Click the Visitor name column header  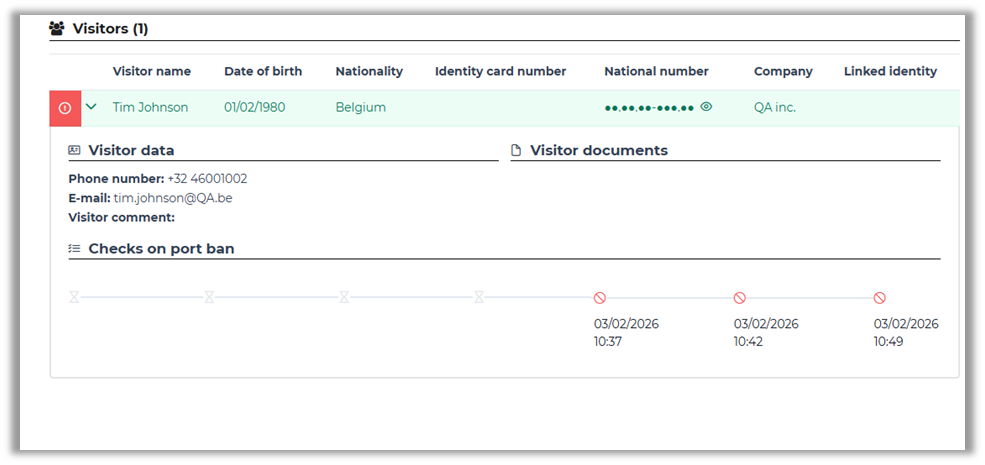tap(152, 72)
